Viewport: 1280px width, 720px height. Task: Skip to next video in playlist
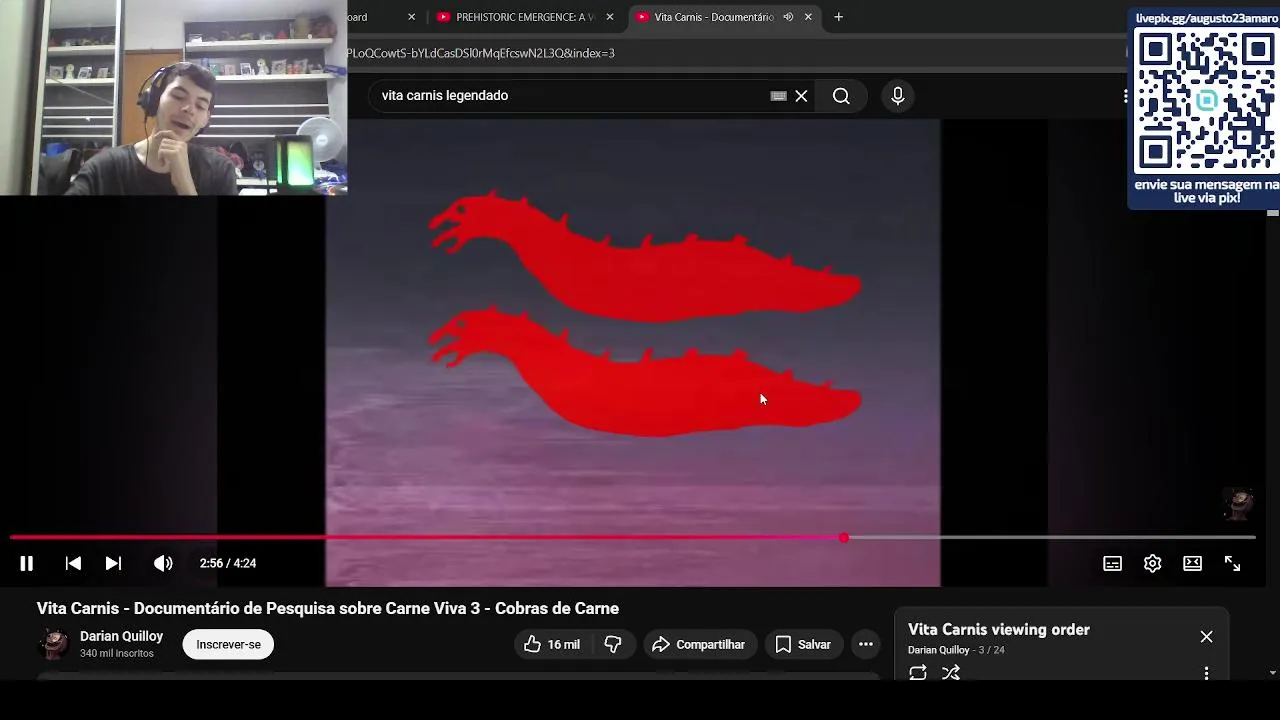113,563
